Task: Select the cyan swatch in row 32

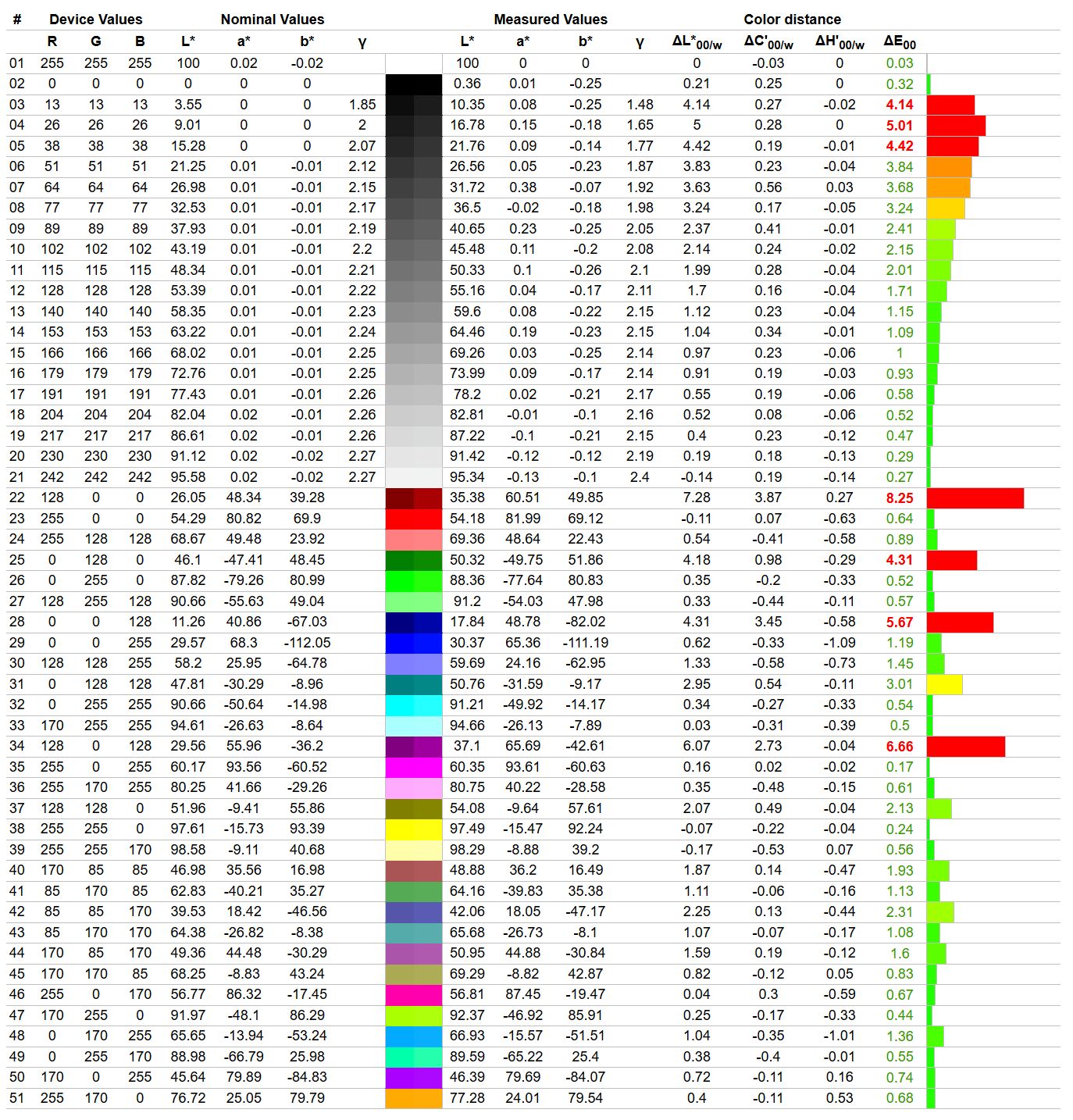Action: [413, 704]
